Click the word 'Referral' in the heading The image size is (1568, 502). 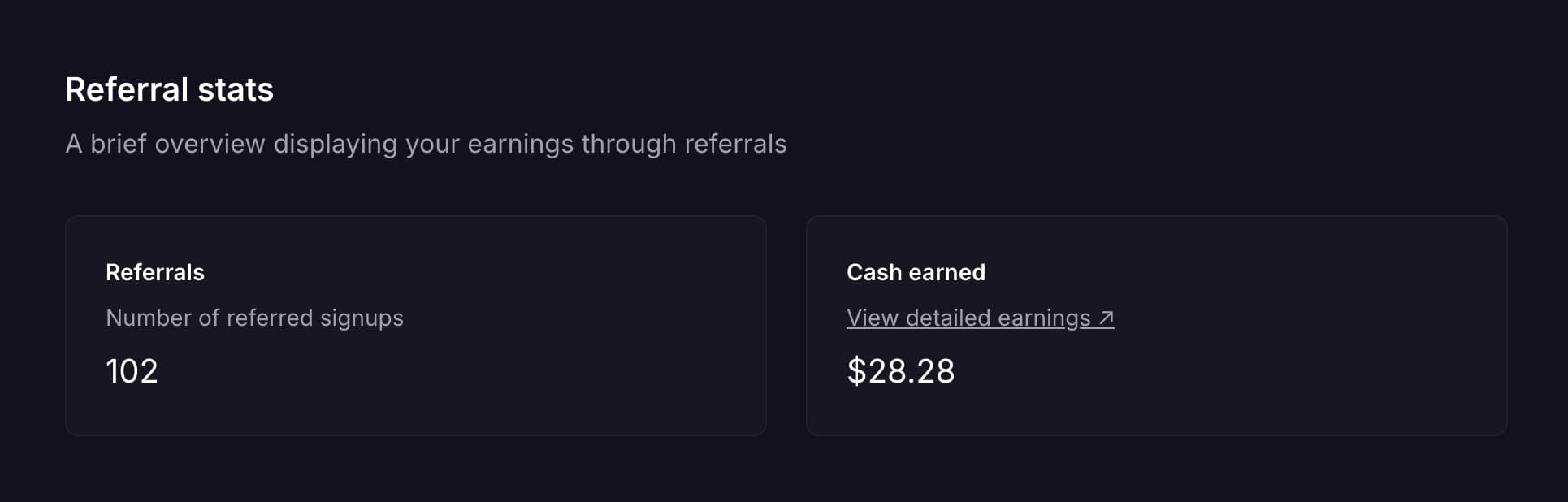point(127,89)
